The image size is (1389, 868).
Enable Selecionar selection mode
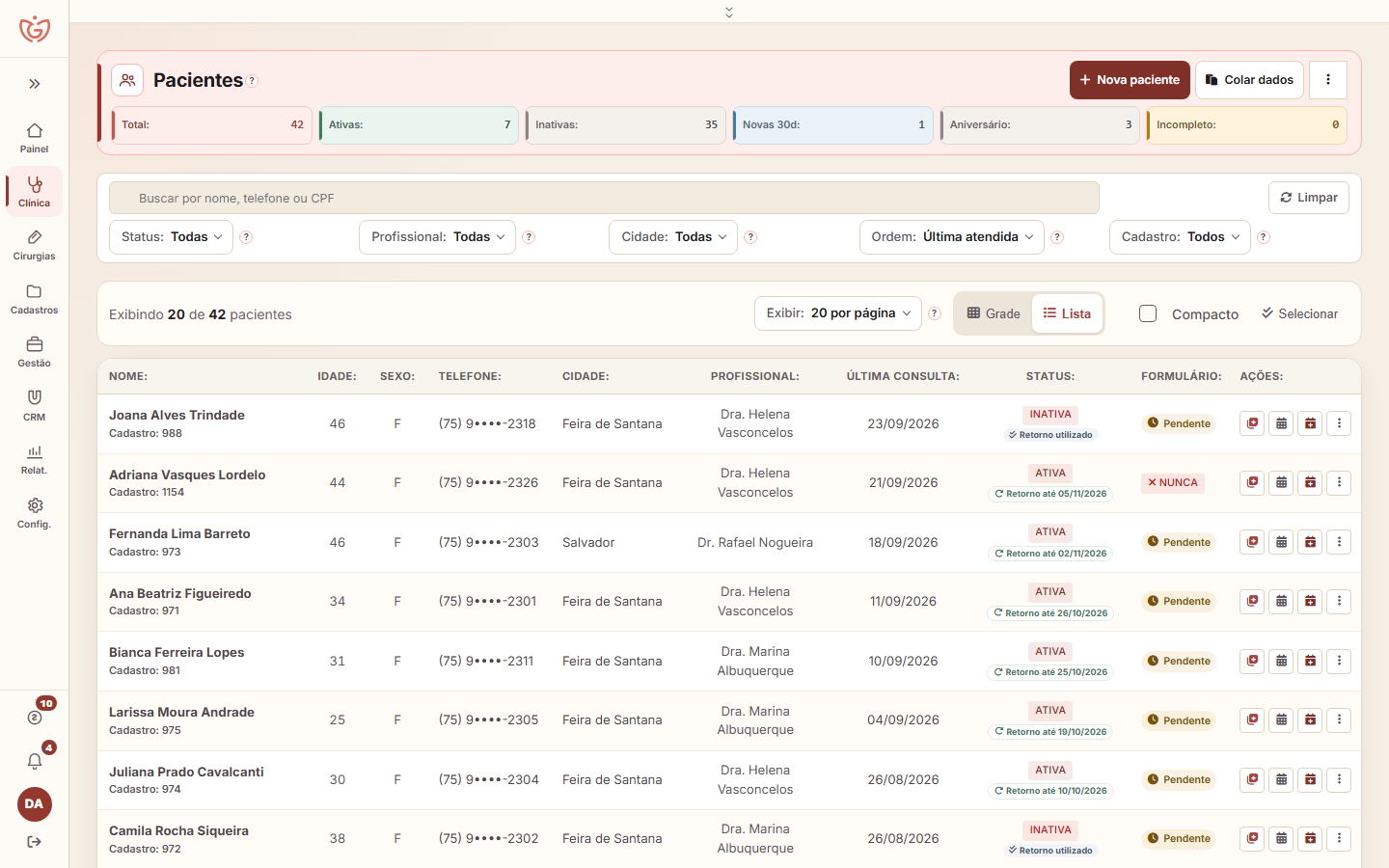tap(1299, 313)
